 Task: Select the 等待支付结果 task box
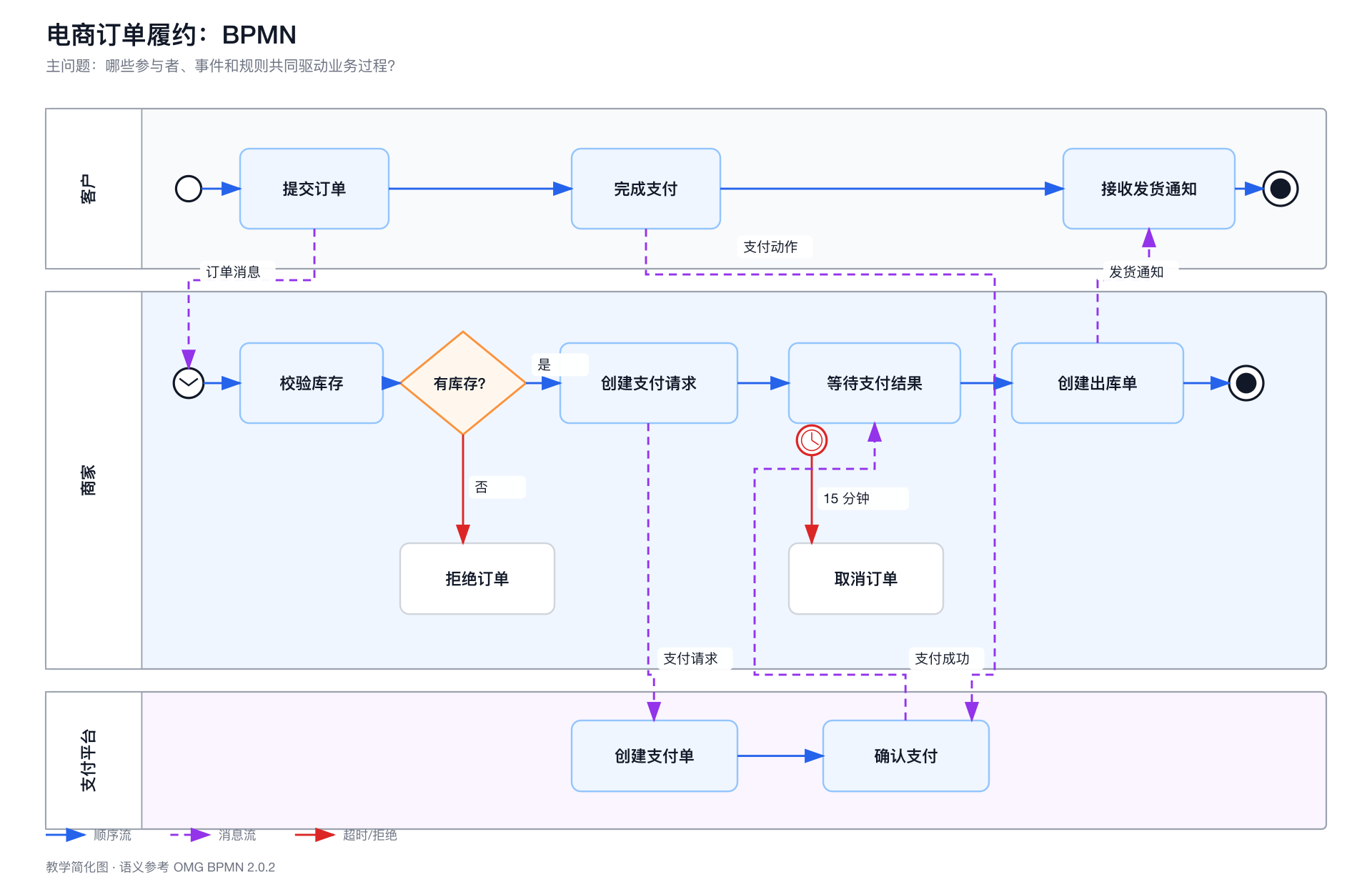[x=875, y=383]
